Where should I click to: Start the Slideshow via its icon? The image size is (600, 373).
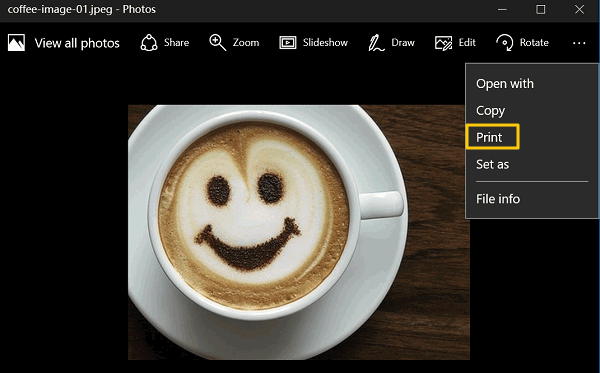(288, 42)
